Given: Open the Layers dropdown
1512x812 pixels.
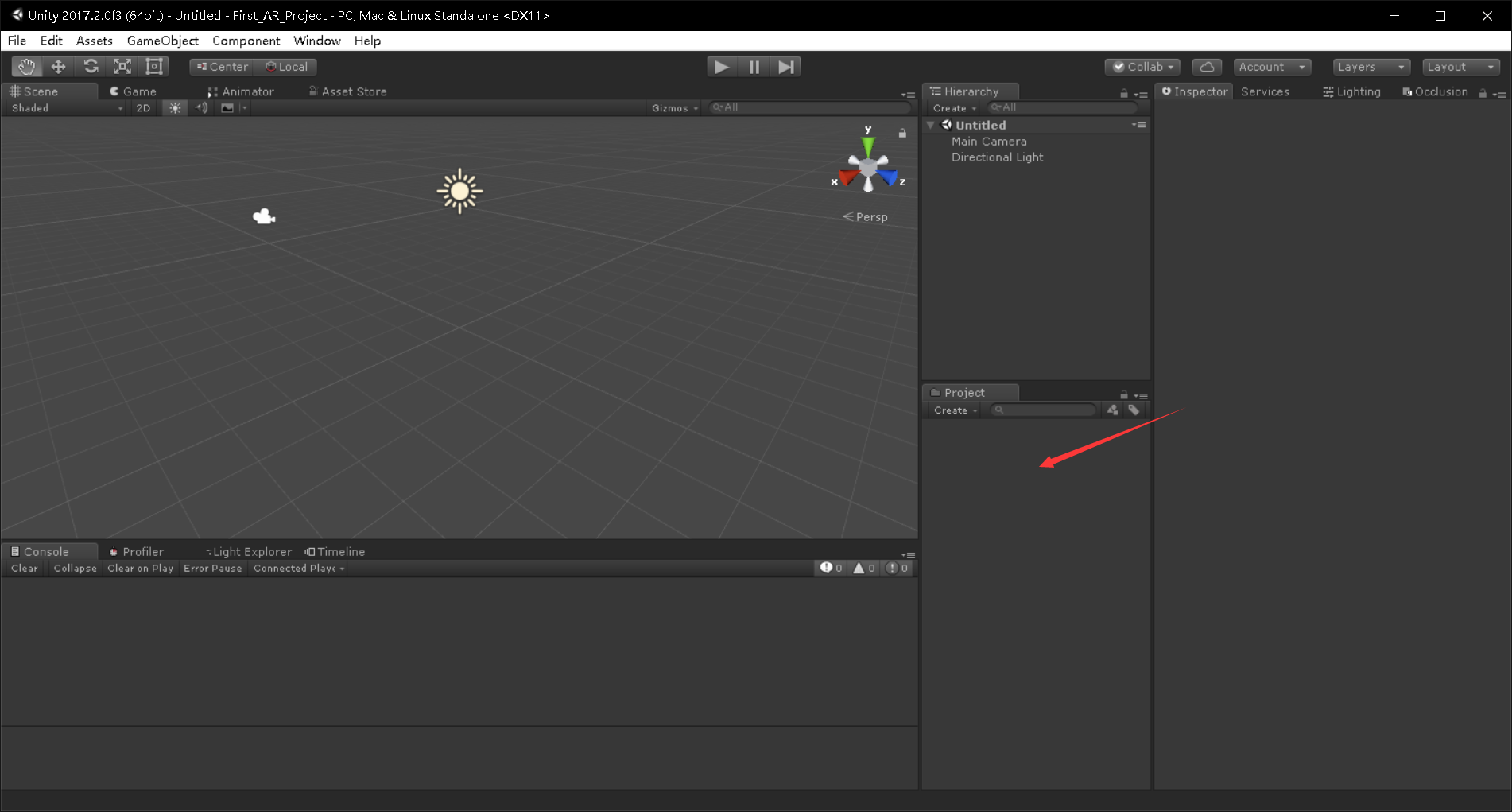Looking at the screenshot, I should [1371, 67].
